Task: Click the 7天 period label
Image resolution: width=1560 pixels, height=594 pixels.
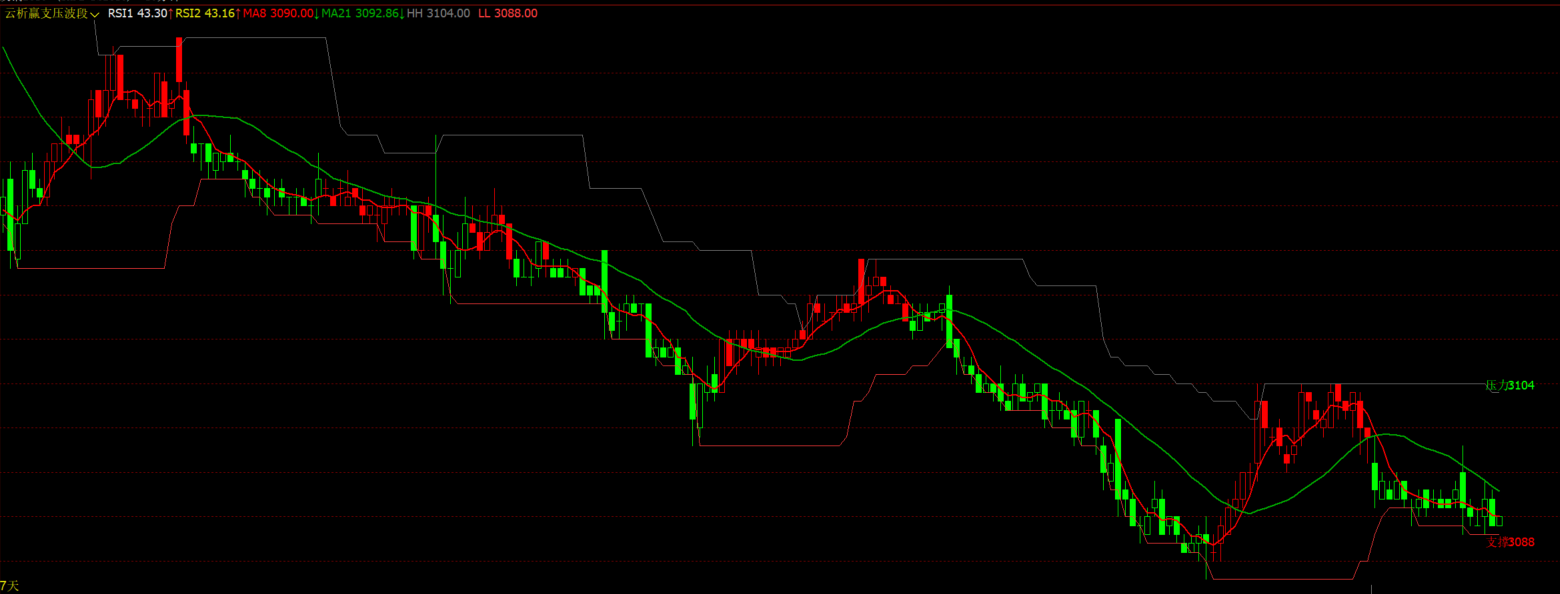Action: pos(10,585)
